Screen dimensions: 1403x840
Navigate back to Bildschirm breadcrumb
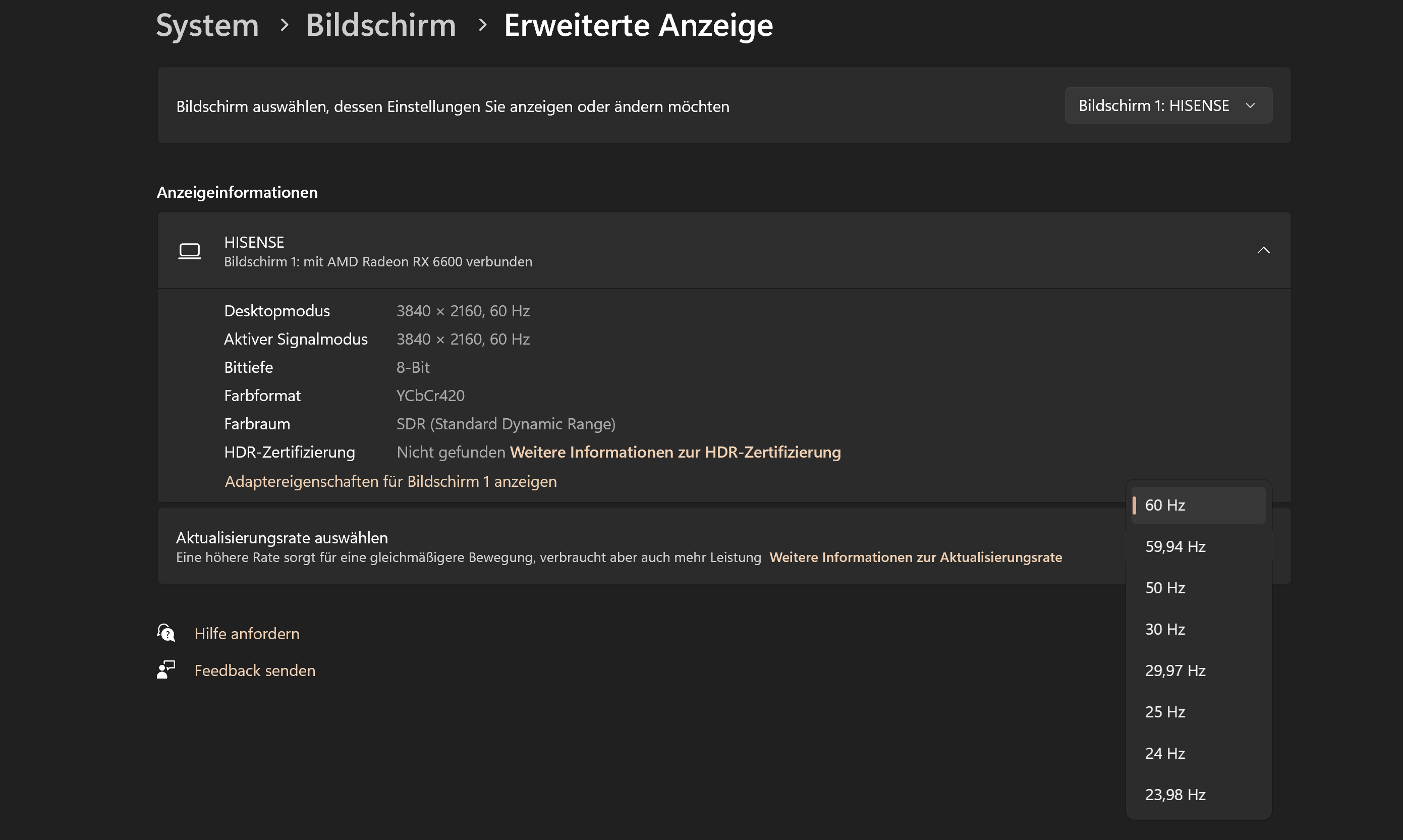pos(380,25)
